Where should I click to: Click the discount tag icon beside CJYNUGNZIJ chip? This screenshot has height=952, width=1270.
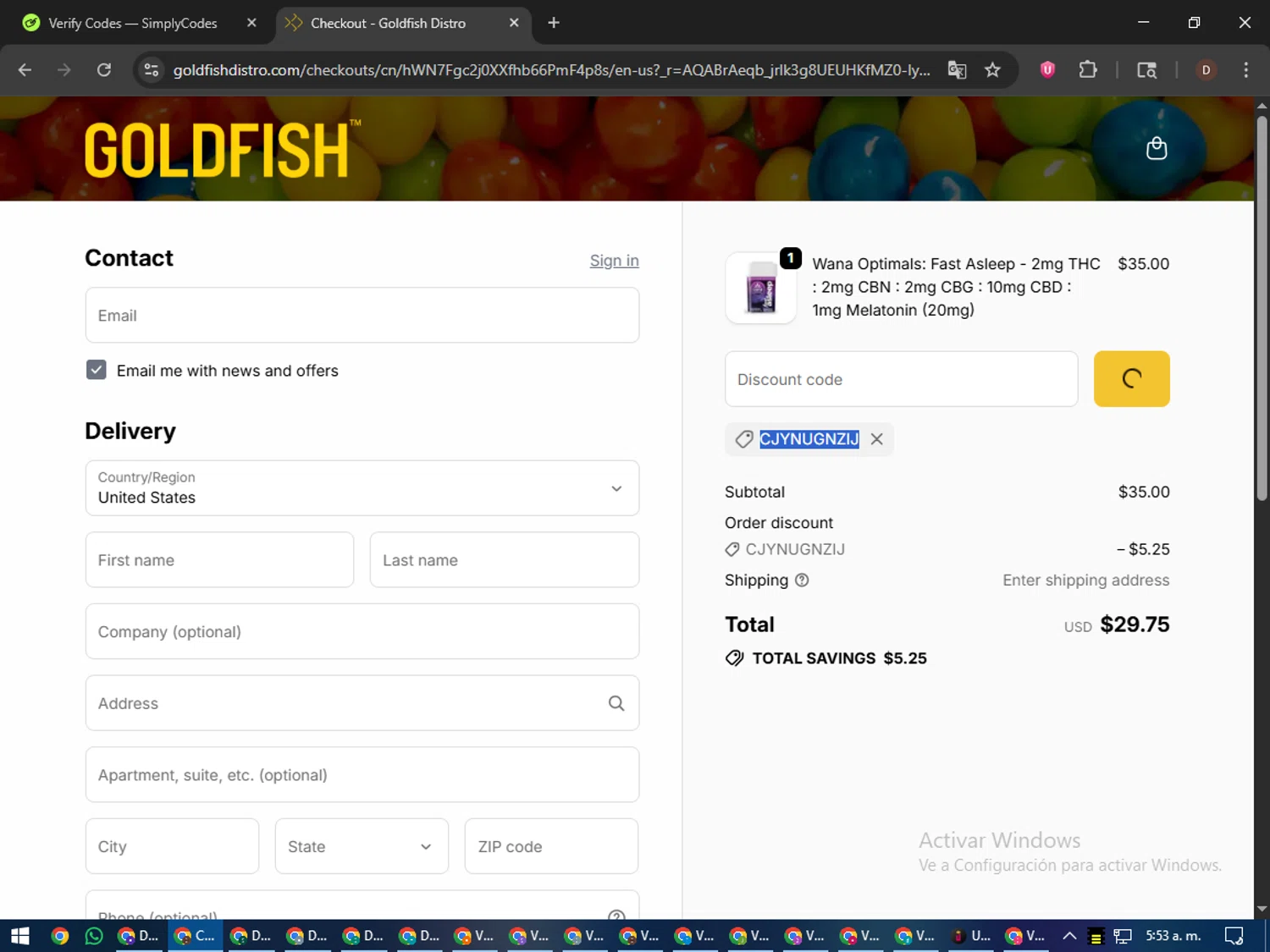(744, 439)
